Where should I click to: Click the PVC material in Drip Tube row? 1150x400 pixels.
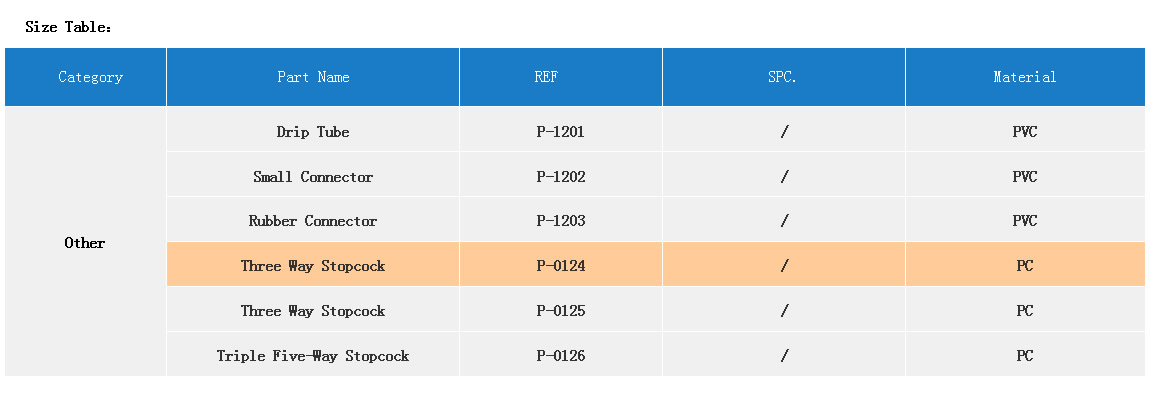coord(1024,132)
